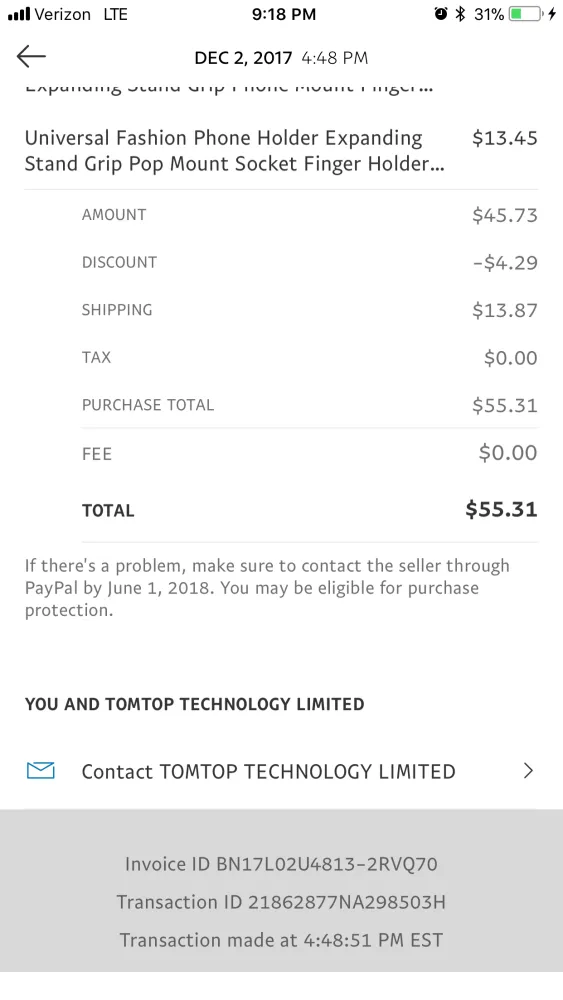The image size is (563, 1000).
Task: Tap the DISCOUNT -$4.29 row
Action: [309, 262]
